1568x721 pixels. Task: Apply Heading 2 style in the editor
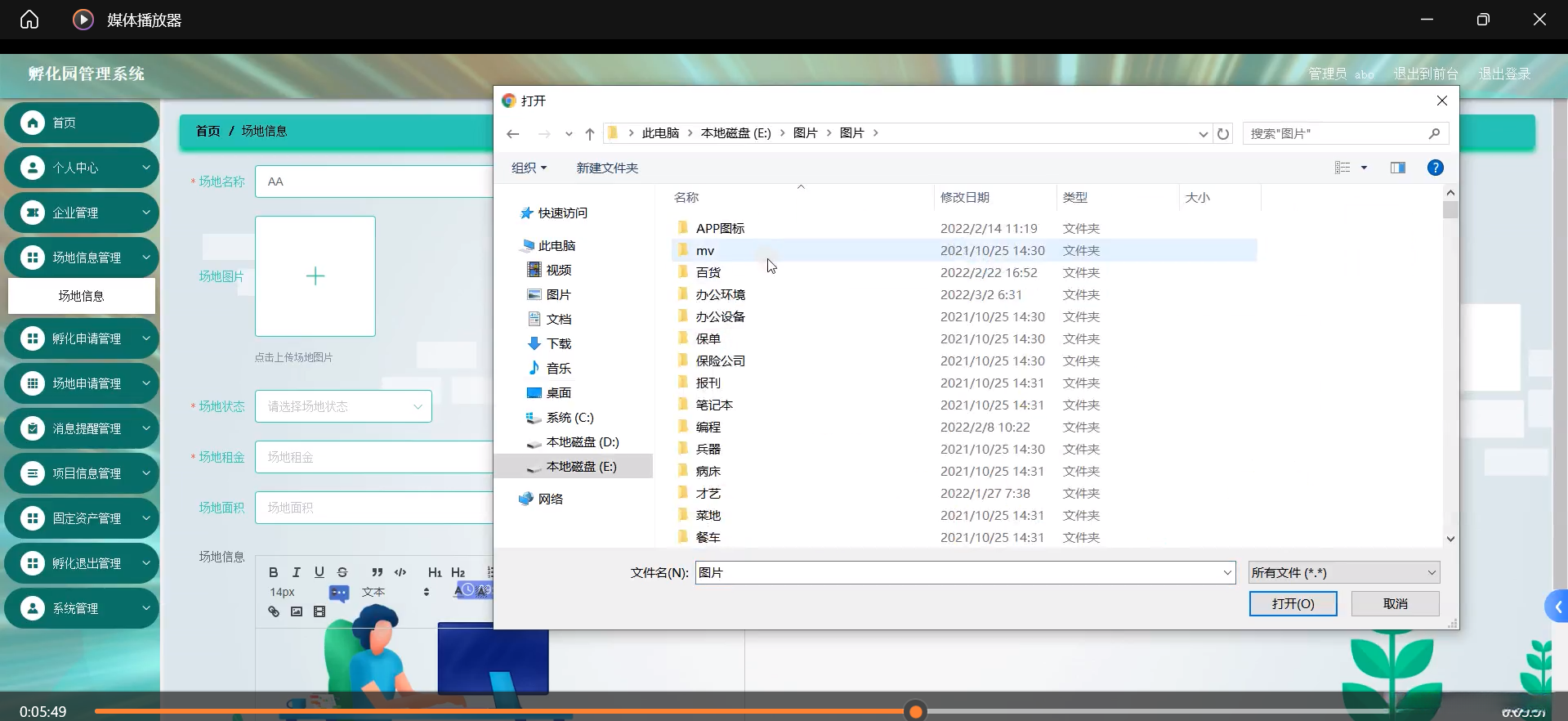tap(458, 572)
